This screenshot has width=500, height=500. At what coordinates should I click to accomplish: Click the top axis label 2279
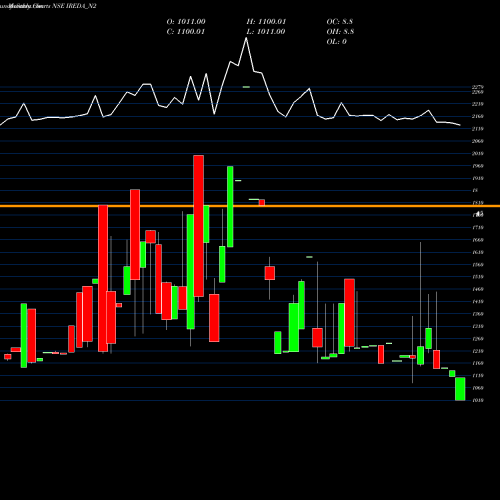(478, 87)
